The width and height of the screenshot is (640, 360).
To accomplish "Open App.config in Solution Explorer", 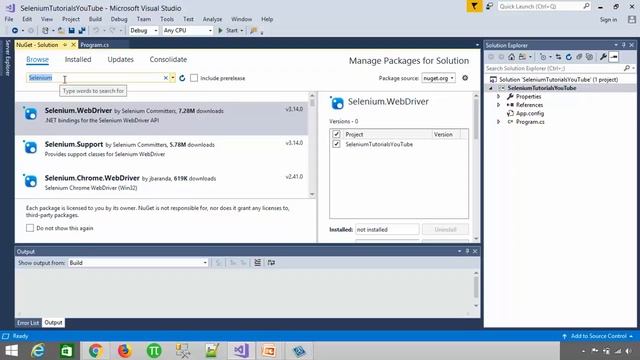I will 529,113.
